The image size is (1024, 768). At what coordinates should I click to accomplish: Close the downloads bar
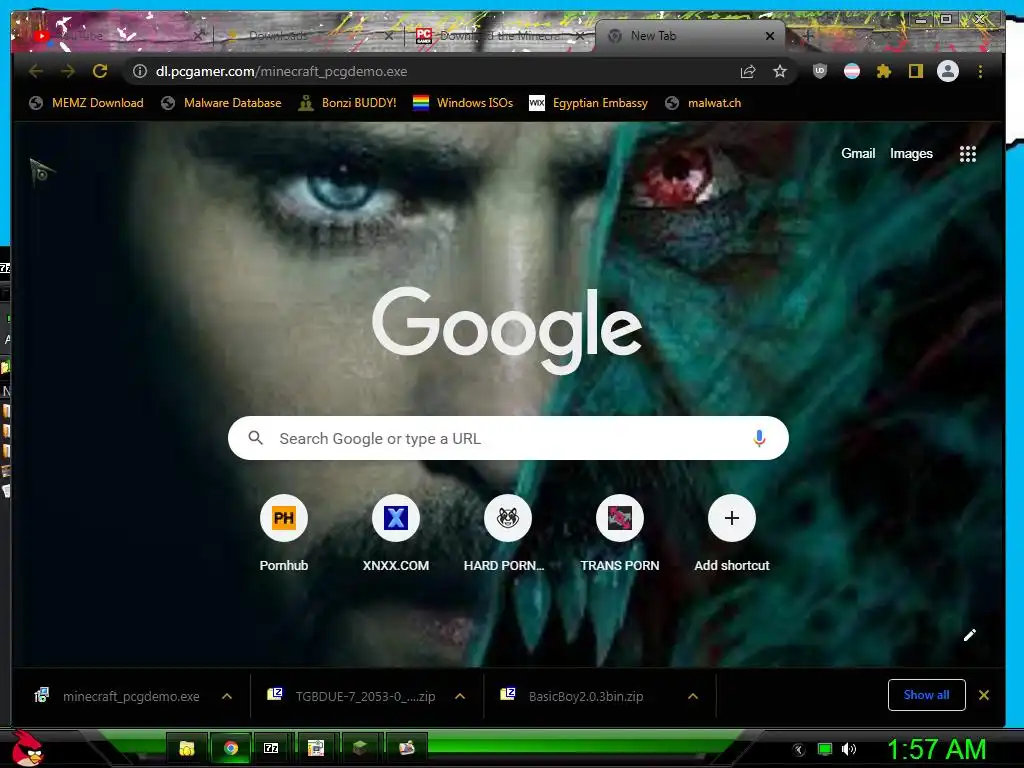(984, 695)
